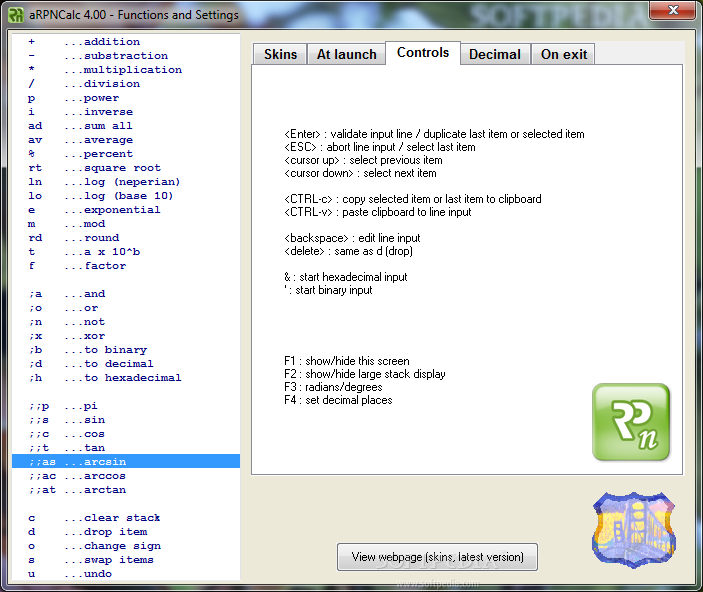The height and width of the screenshot is (592, 703).
Task: Select the 'rd ...round' row
Action: click(x=126, y=238)
